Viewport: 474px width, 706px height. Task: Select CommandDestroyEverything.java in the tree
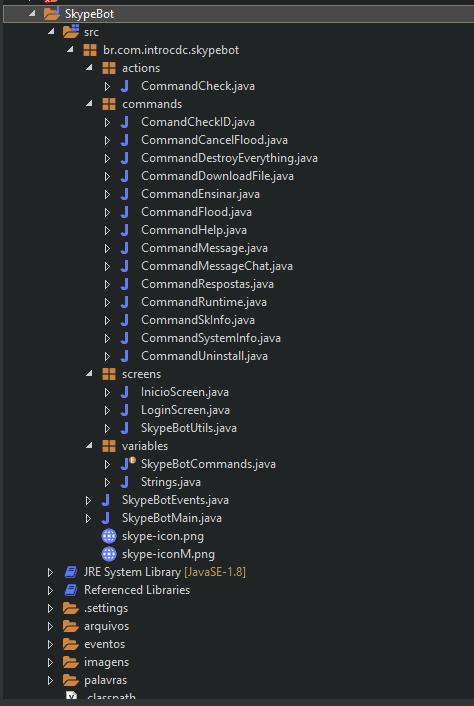230,158
